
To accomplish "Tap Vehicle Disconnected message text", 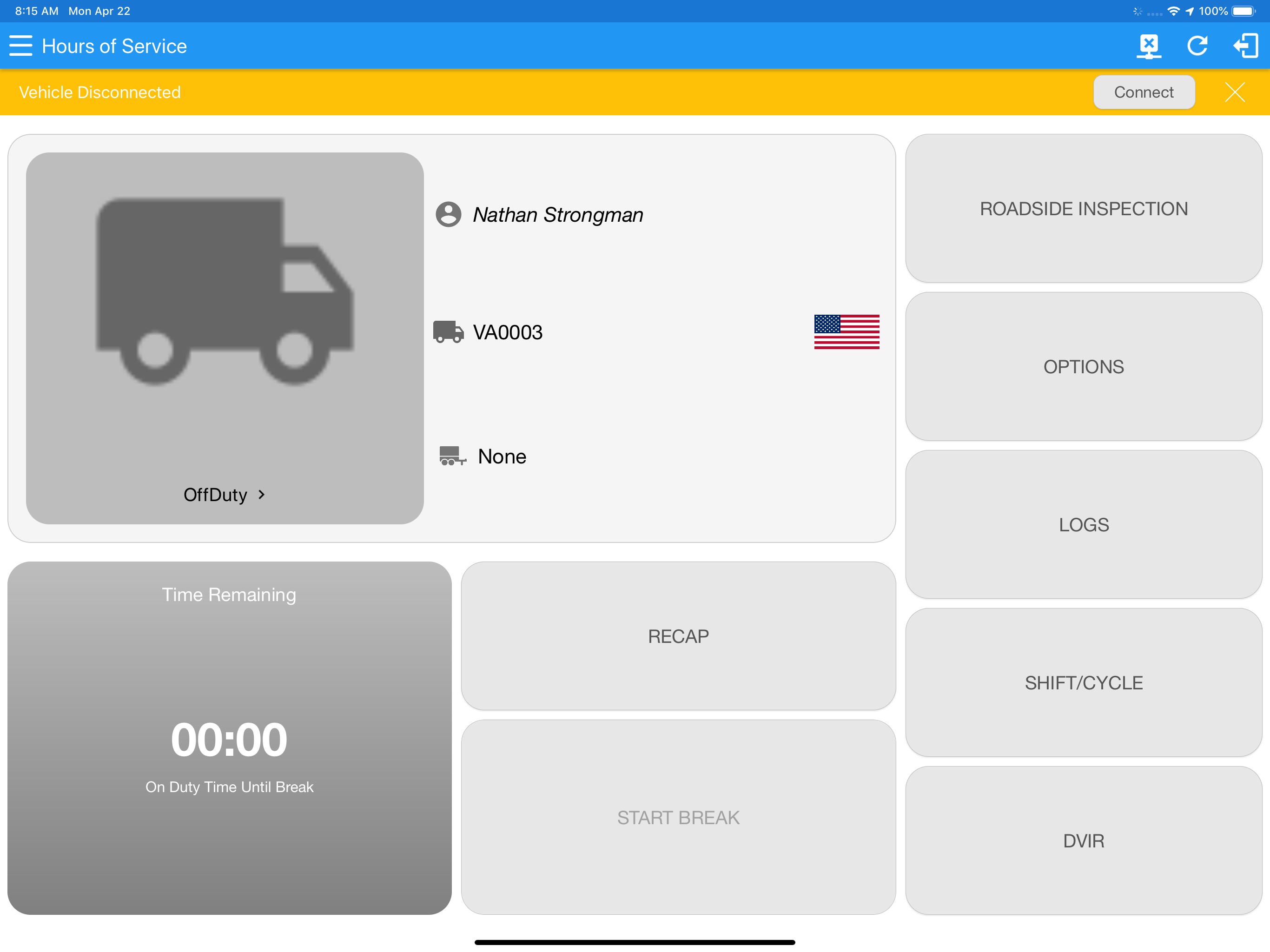I will coord(100,92).
